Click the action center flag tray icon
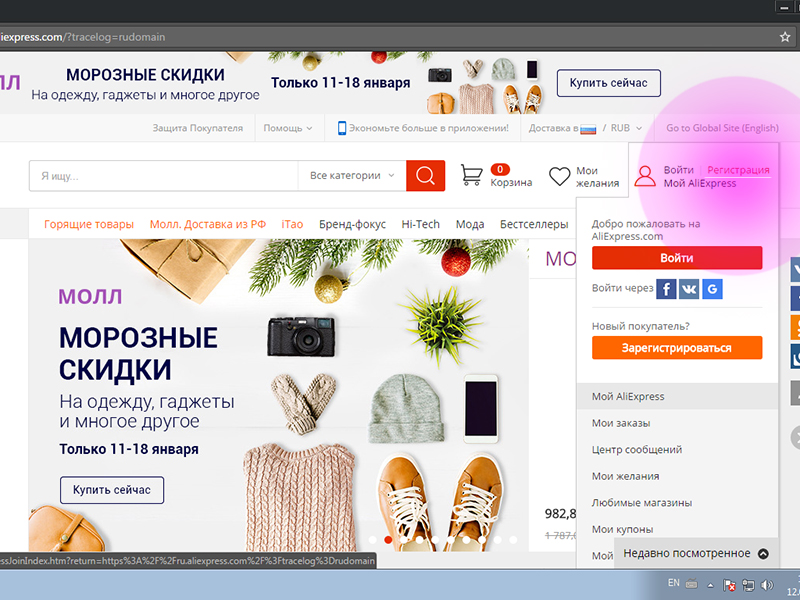This screenshot has width=800, height=600. [x=729, y=585]
